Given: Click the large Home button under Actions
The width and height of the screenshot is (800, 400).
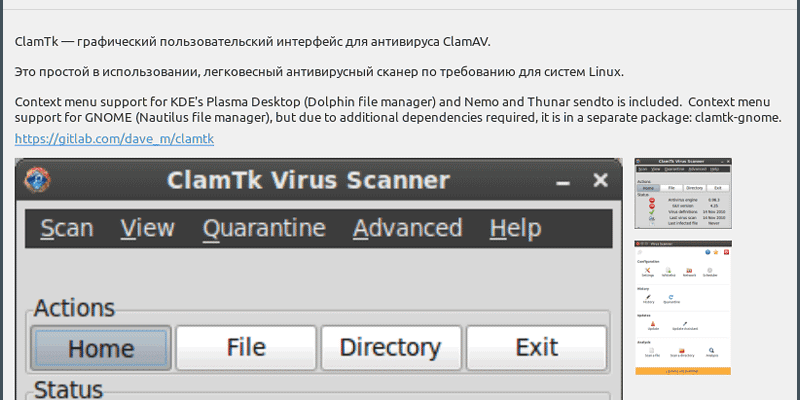Looking at the screenshot, I should (x=101, y=348).
